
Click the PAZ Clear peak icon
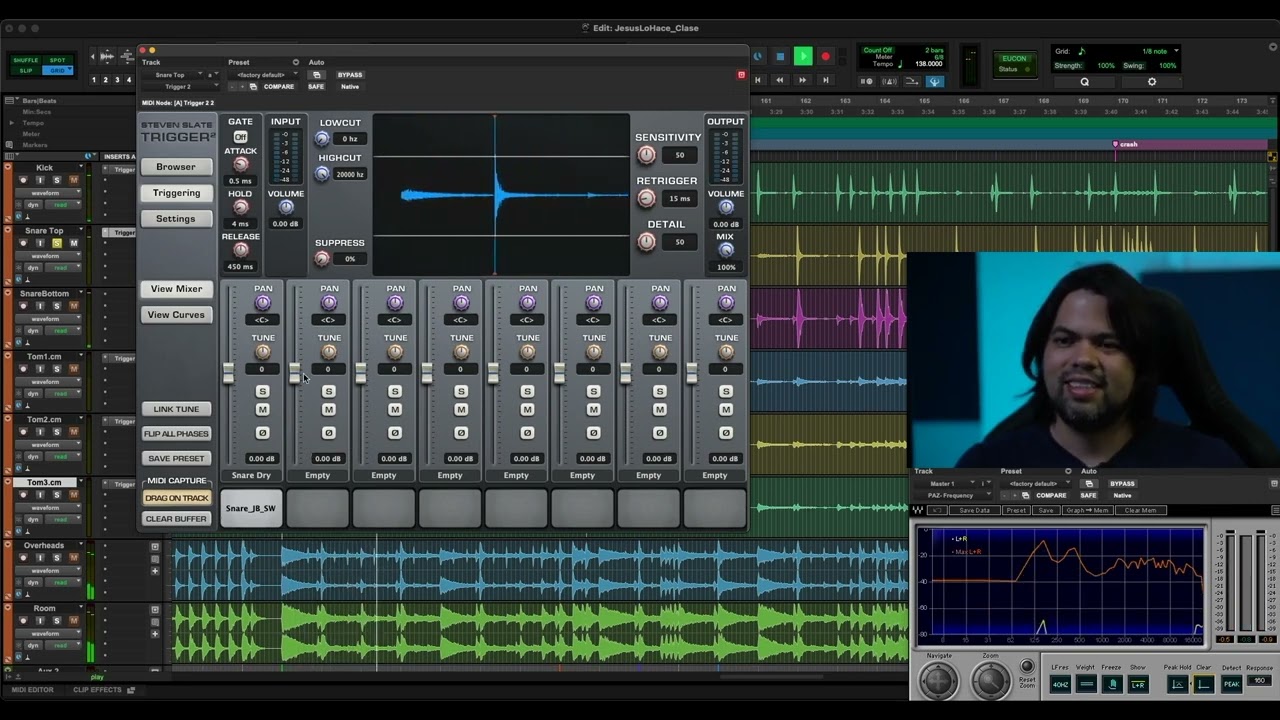click(1204, 684)
